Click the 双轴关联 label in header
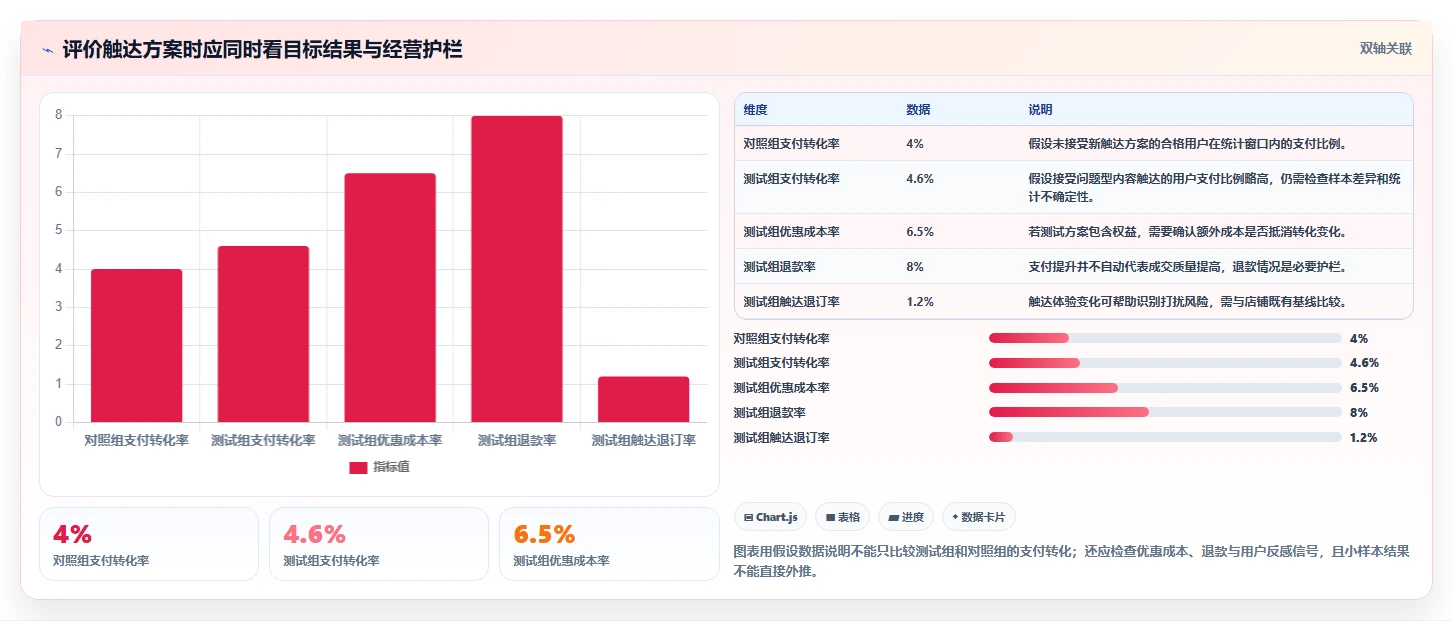 pos(1385,48)
